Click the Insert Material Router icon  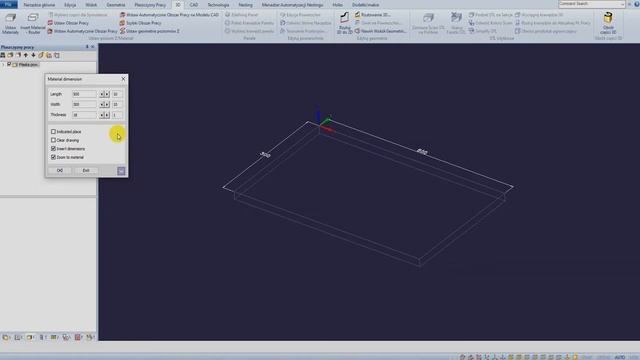click(x=33, y=23)
